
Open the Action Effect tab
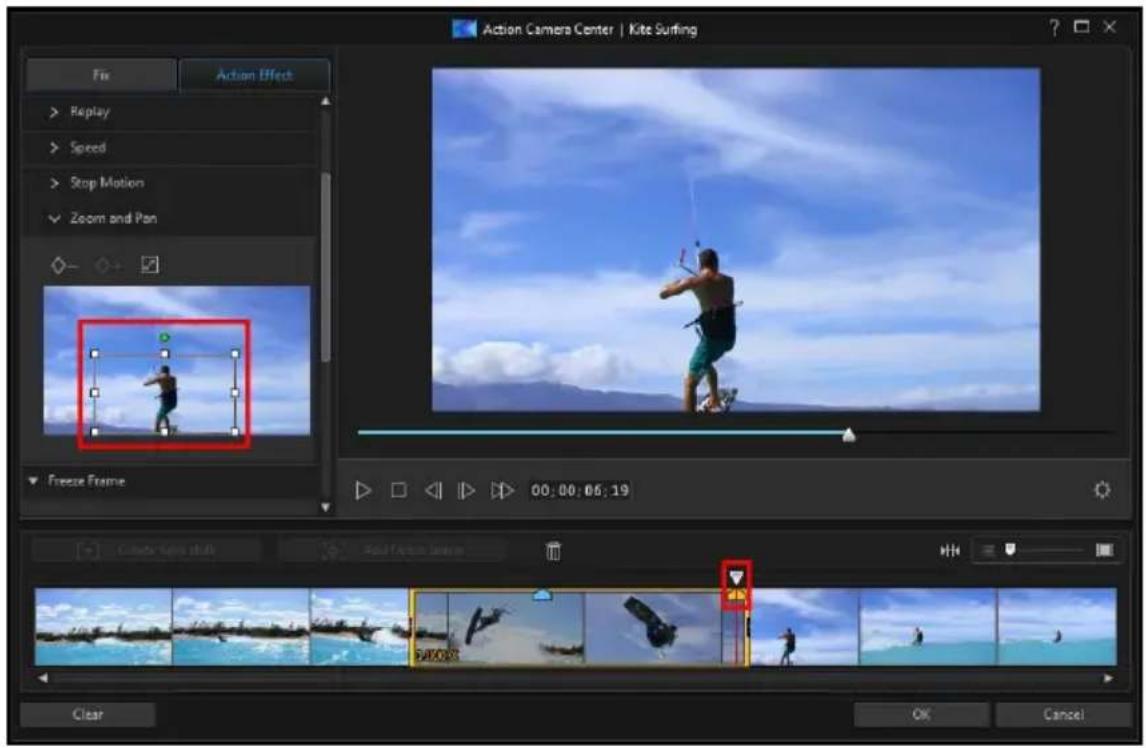(x=254, y=75)
